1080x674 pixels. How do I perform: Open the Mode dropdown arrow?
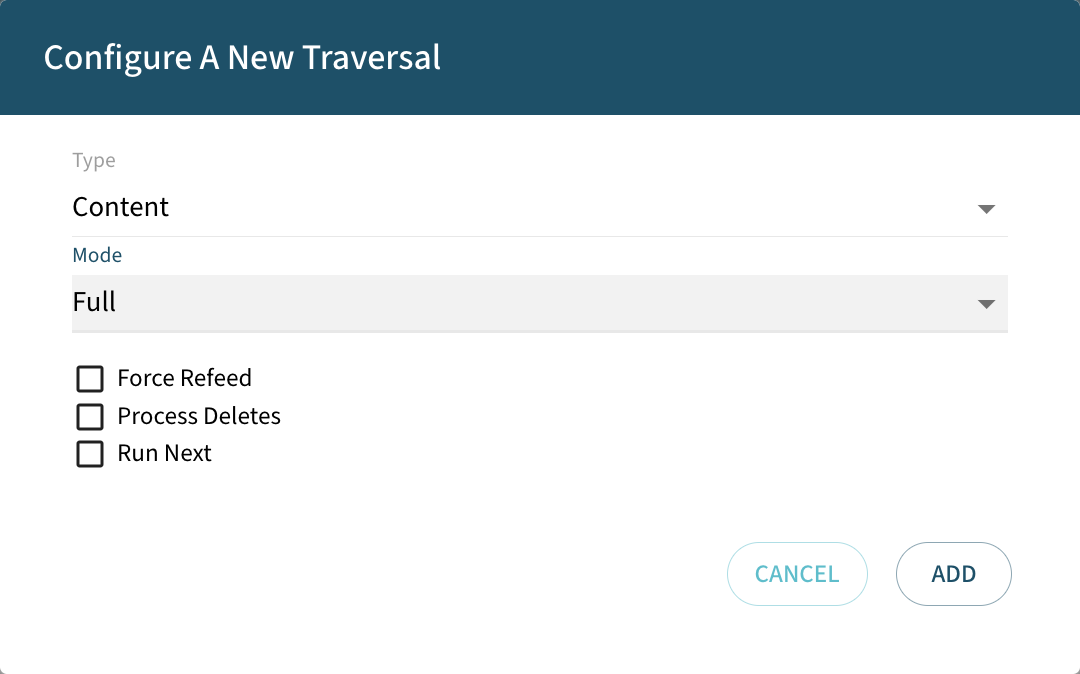coord(987,303)
